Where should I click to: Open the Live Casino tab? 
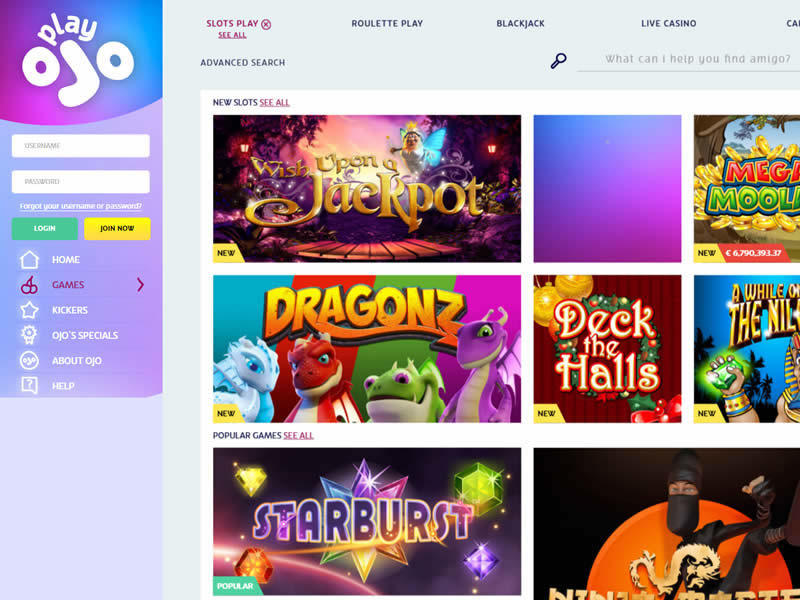(668, 23)
